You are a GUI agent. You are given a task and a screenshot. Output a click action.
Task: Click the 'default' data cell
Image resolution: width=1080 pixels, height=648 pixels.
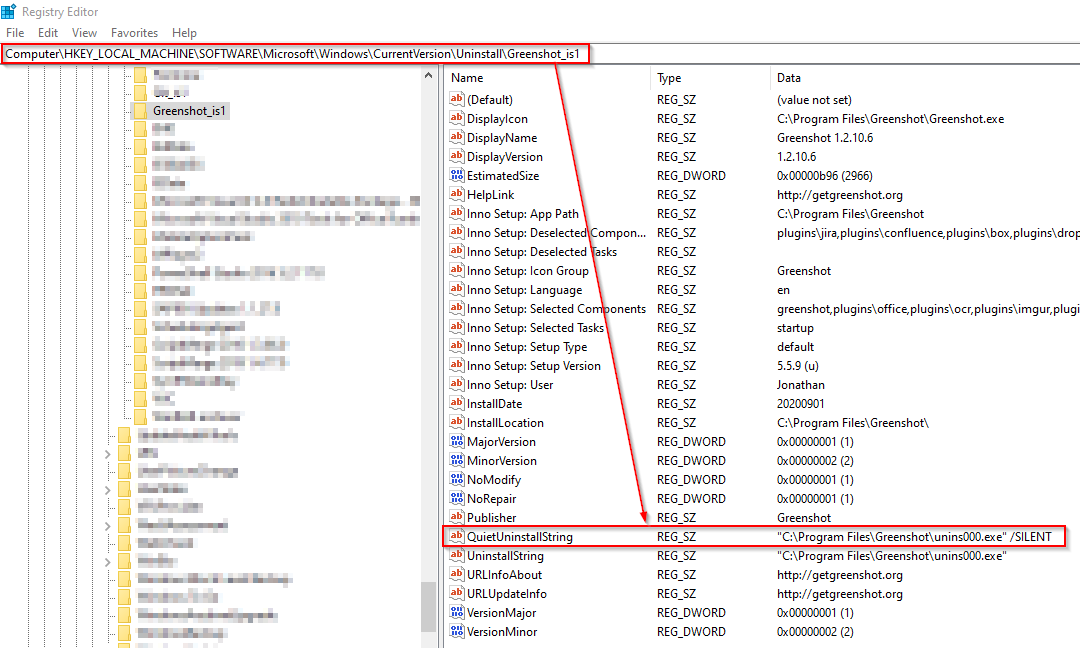pos(795,346)
